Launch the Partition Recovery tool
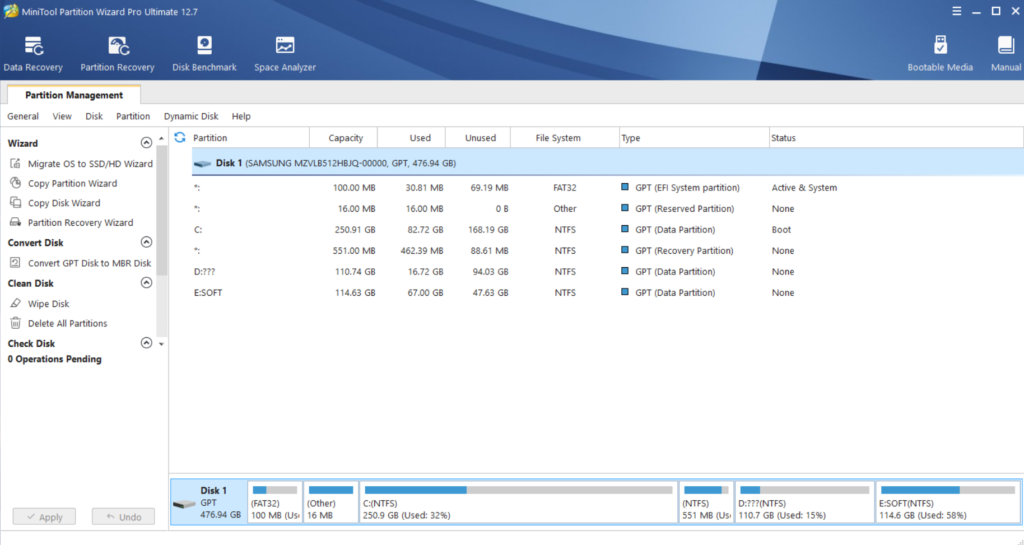Screen dimensions: 1024x545 point(117,54)
